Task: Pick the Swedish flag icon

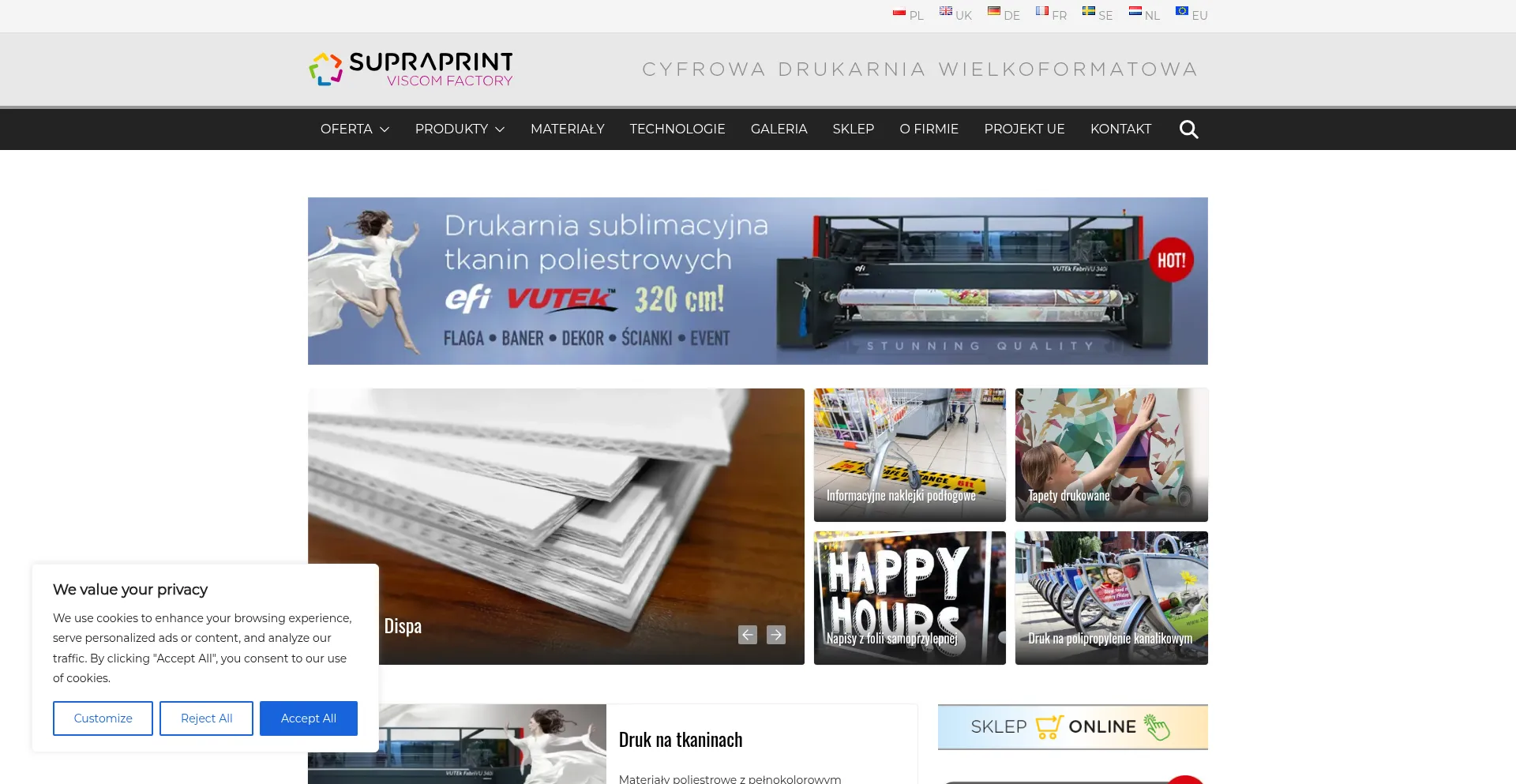Action: (x=1089, y=11)
